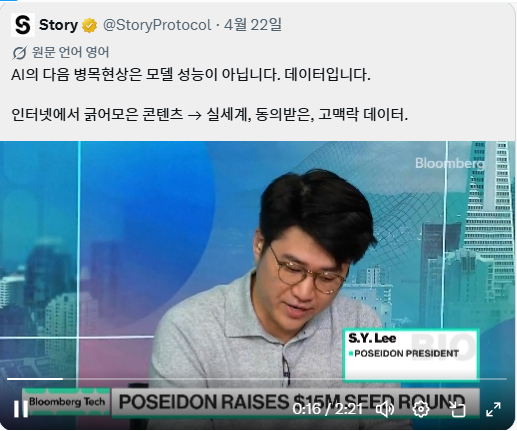517x431 pixels.
Task: Open the @StoryProtocol handle link
Action: click(157, 25)
